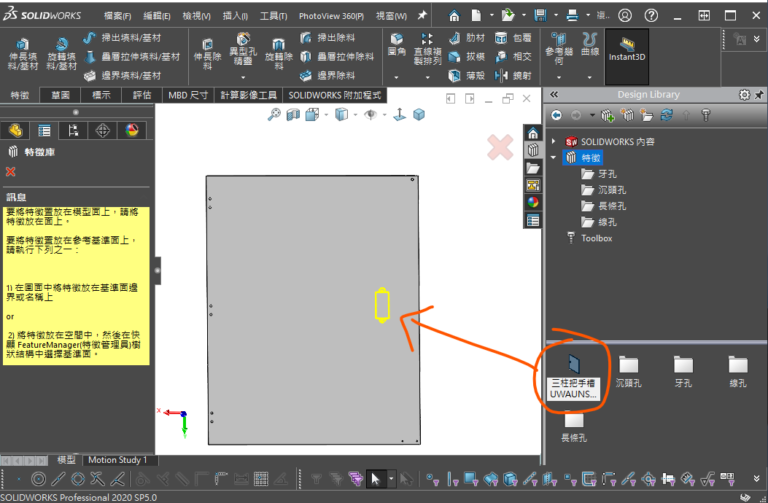Click the Design Library settings gear

click(x=743, y=95)
